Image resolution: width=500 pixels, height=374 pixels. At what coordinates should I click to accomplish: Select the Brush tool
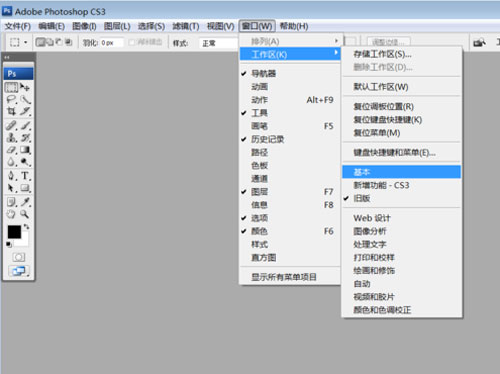coord(25,126)
